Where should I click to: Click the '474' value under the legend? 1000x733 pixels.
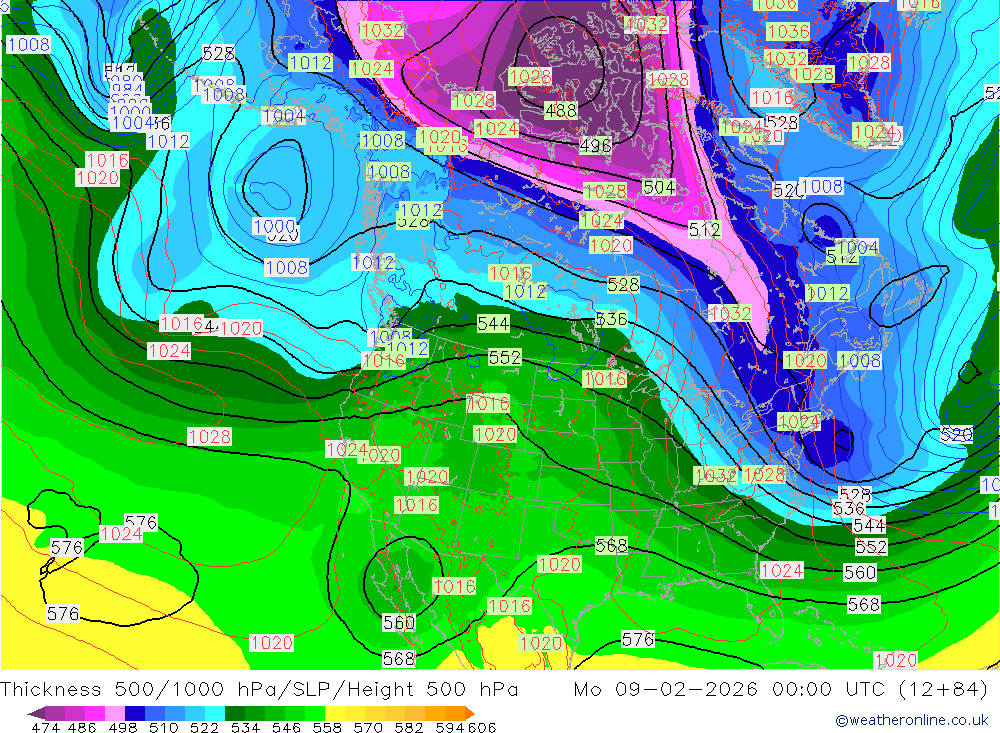pos(46,728)
